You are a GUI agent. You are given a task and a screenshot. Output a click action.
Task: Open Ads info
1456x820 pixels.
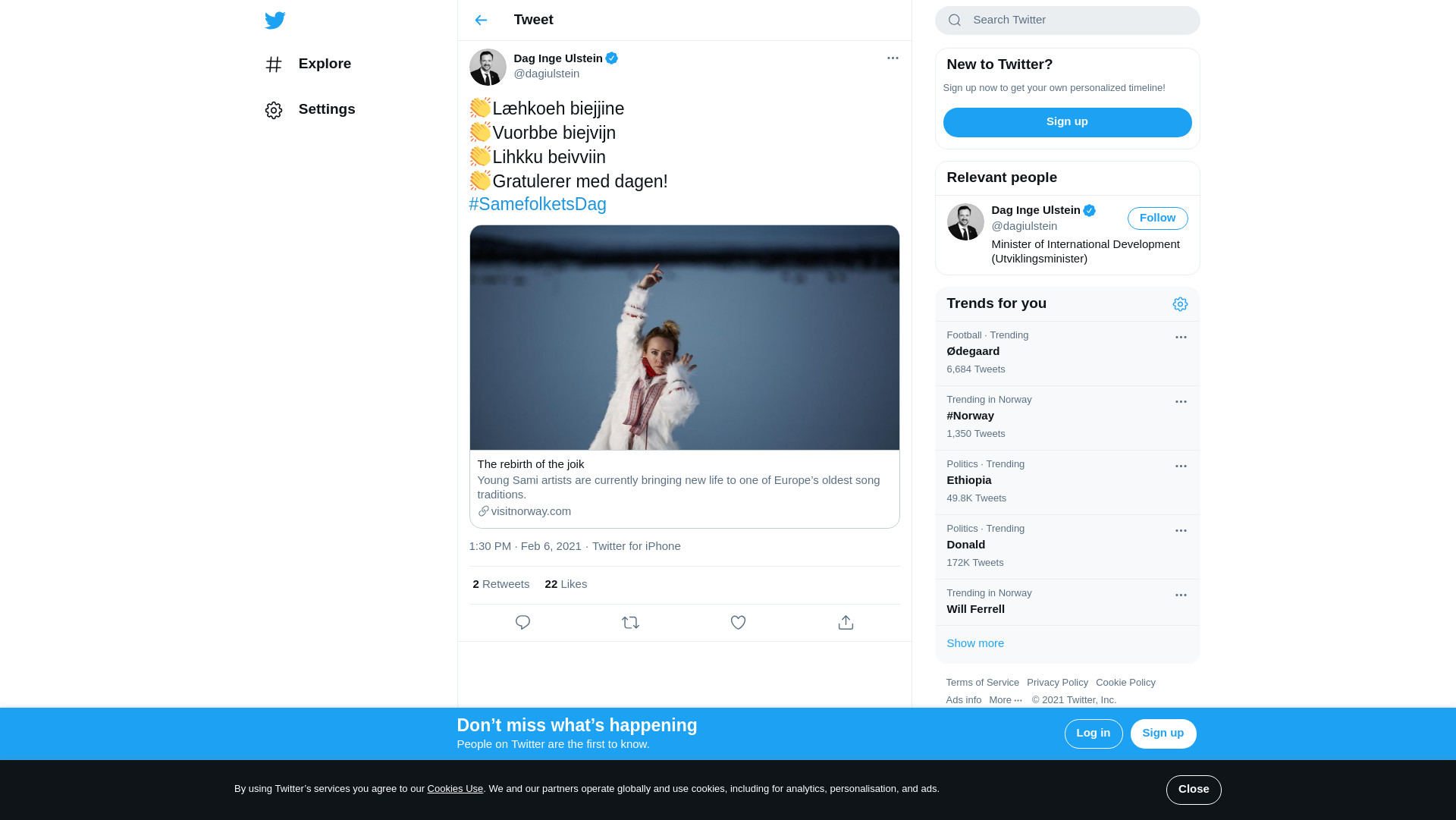click(x=963, y=700)
